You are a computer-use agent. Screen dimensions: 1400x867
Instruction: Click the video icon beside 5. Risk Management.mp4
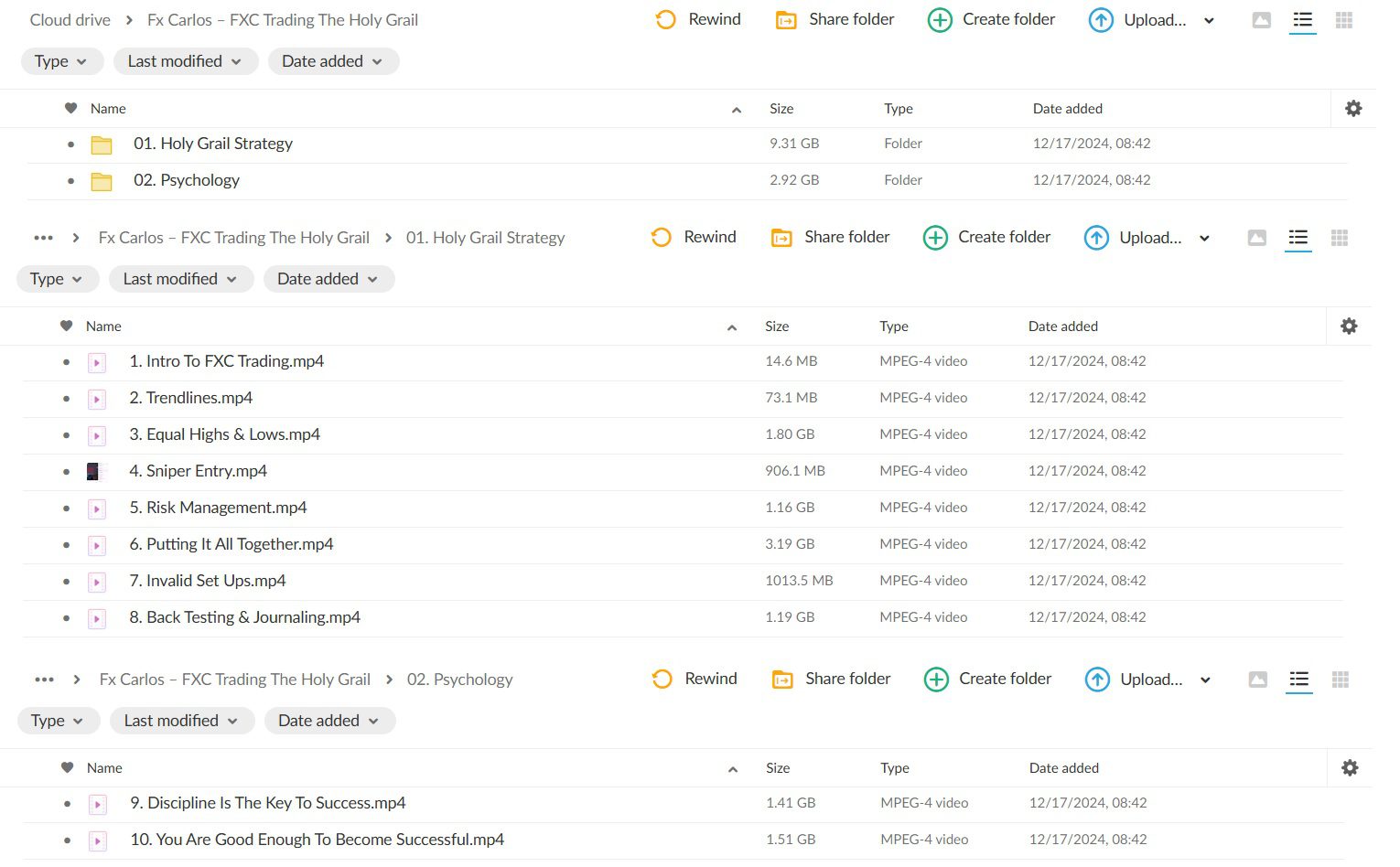click(96, 508)
